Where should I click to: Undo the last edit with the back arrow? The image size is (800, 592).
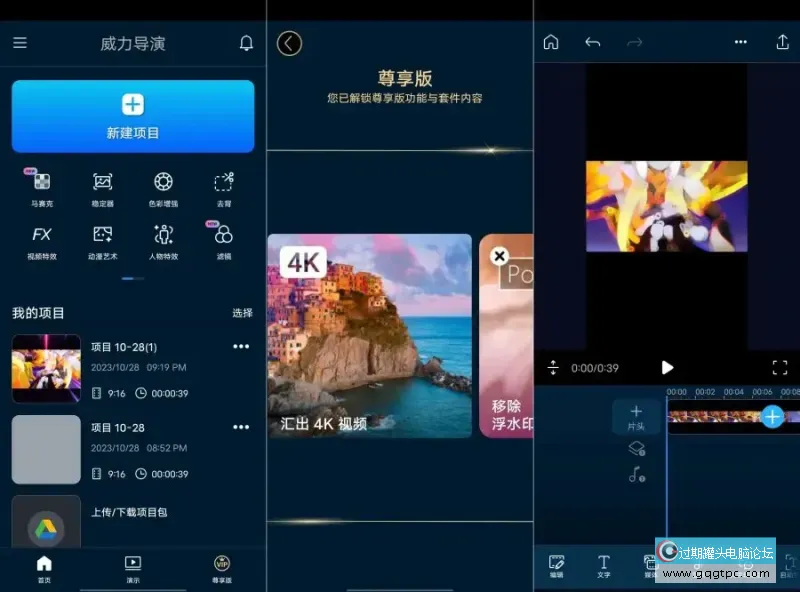pyautogui.click(x=592, y=43)
